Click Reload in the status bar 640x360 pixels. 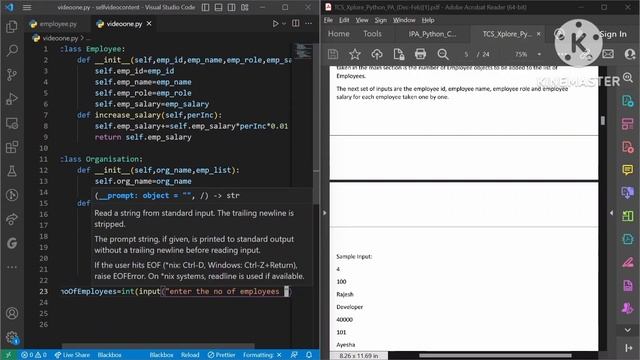tap(190, 355)
